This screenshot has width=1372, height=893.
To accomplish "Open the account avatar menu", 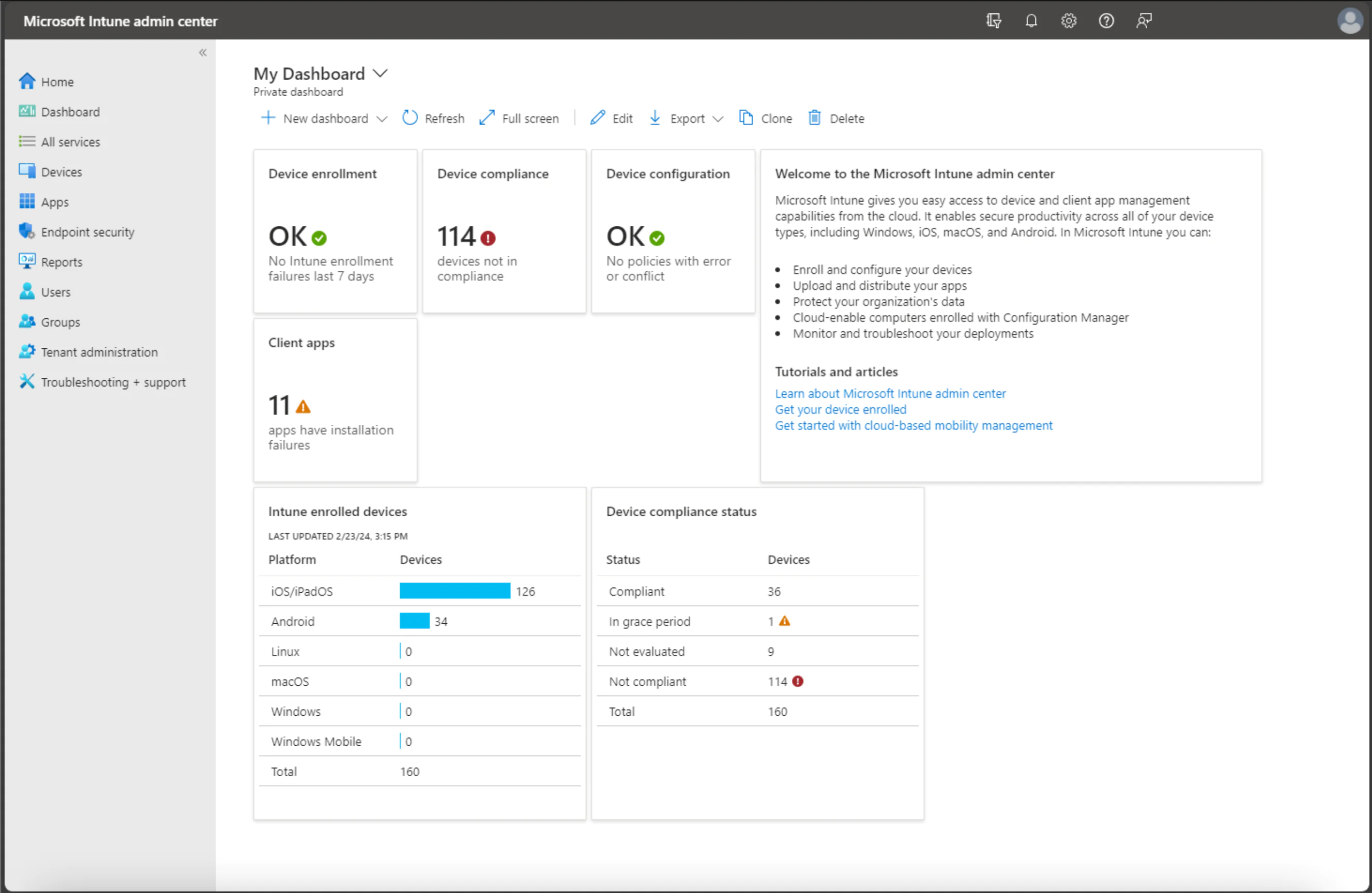I will (x=1350, y=21).
